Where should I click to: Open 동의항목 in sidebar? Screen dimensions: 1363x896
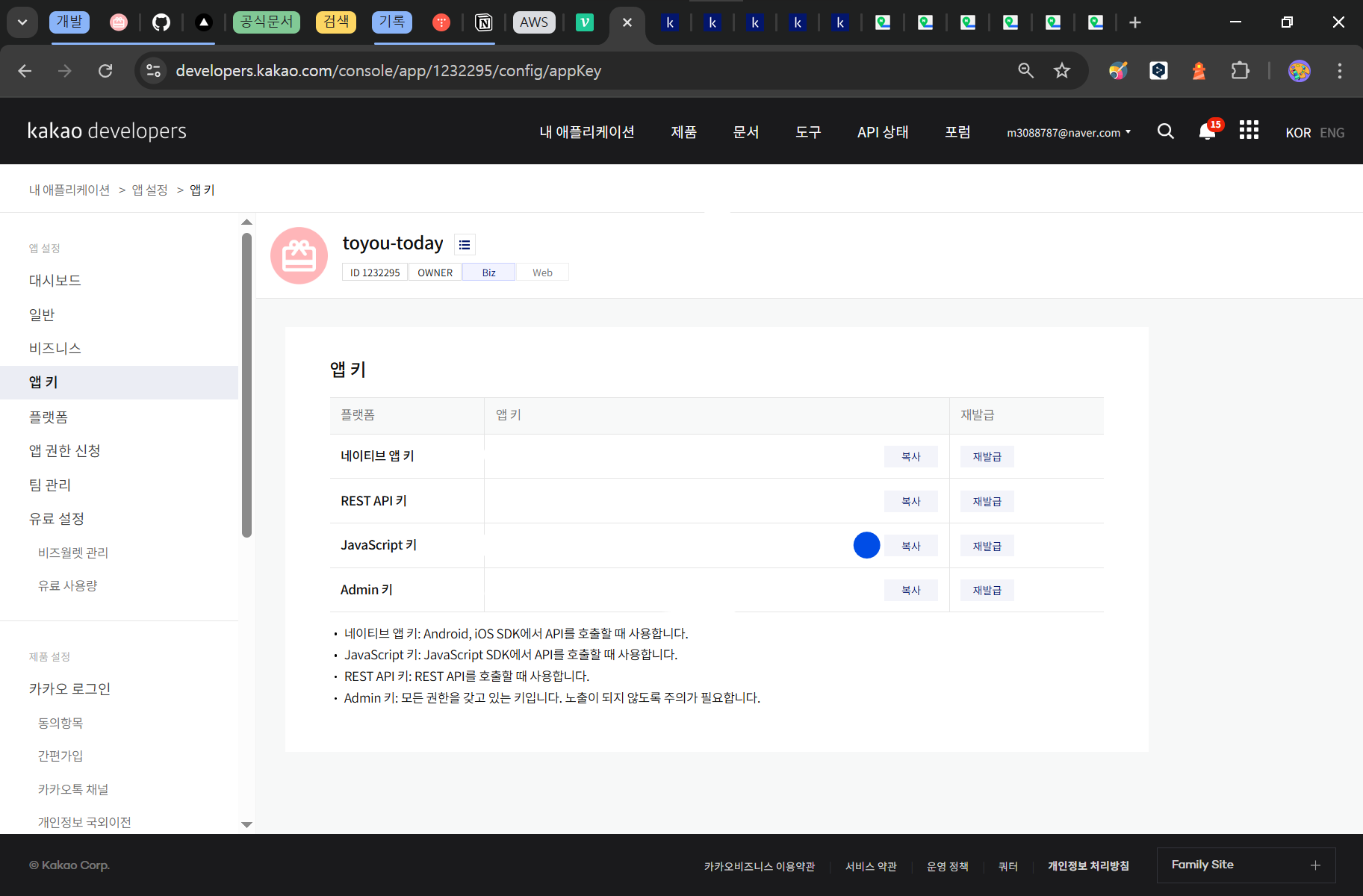[60, 723]
